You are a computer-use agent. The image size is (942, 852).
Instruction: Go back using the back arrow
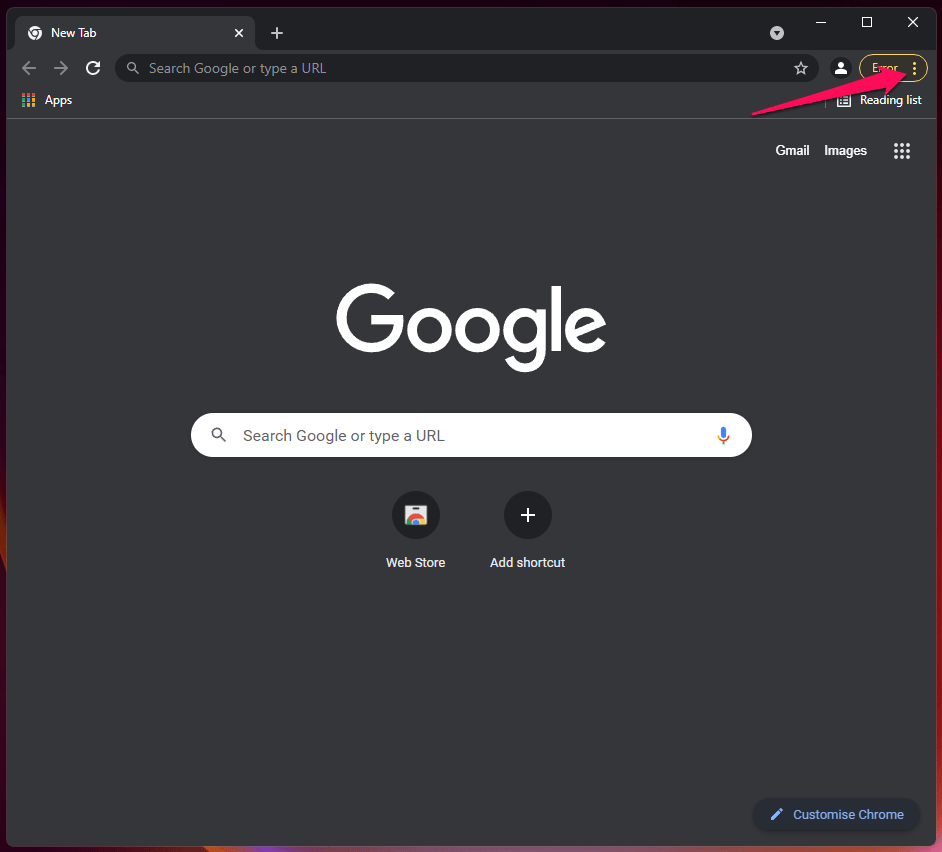(x=29, y=68)
